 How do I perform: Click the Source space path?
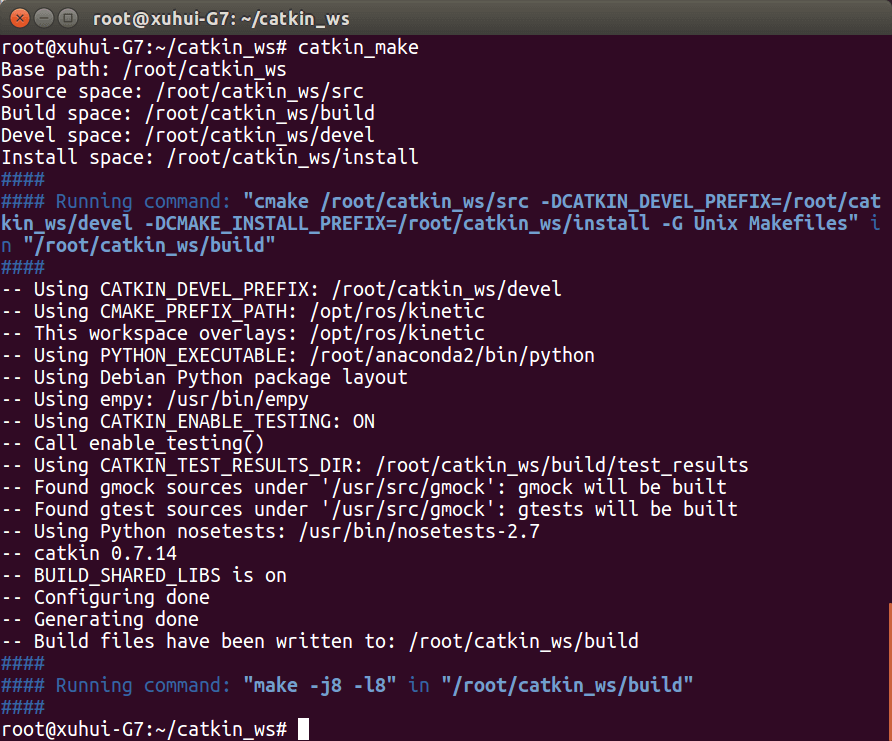[256, 92]
